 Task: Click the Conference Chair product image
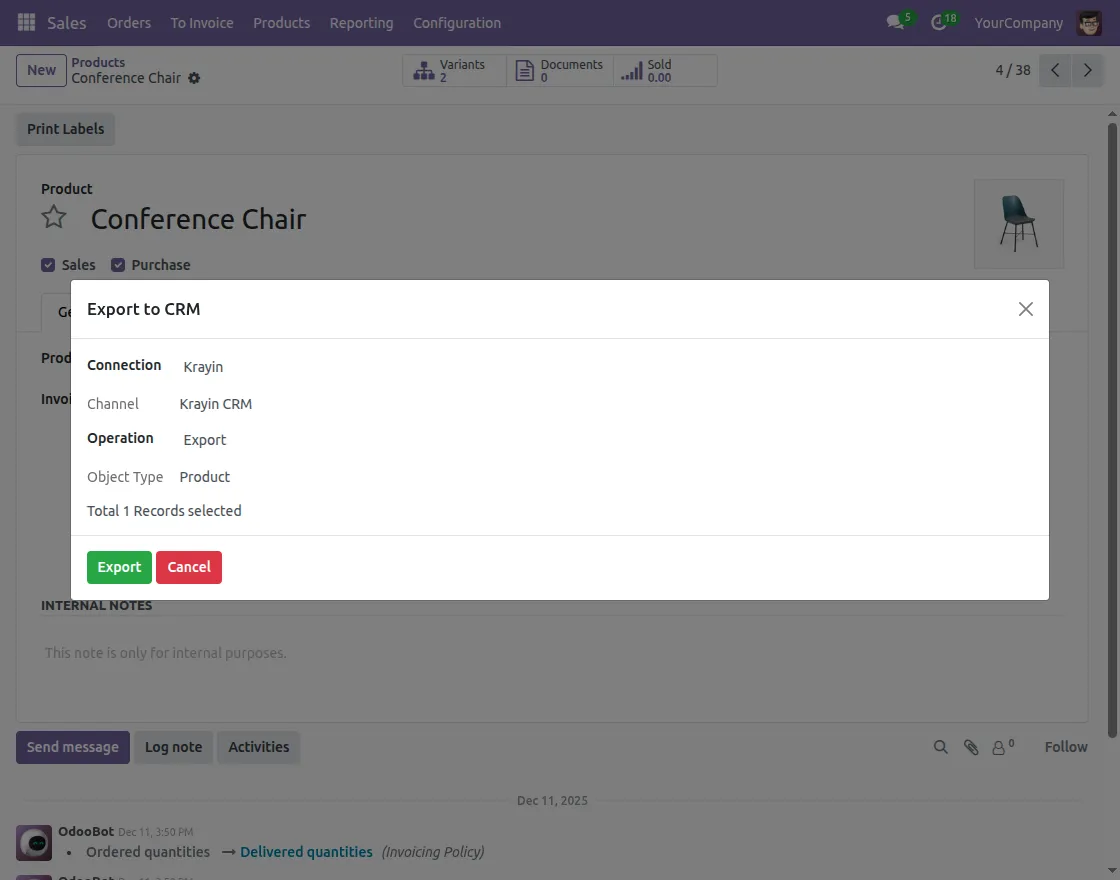tap(1019, 224)
